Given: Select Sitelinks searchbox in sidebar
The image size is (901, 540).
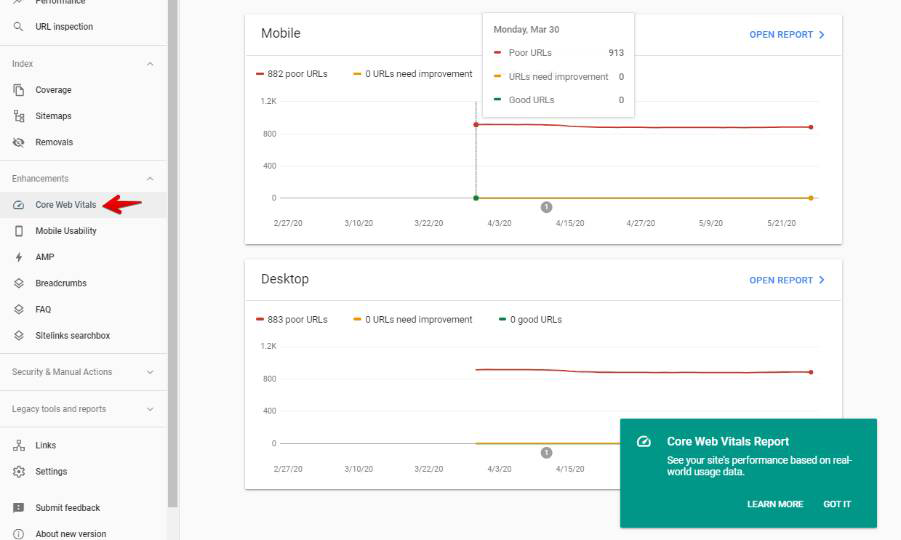Looking at the screenshot, I should [x=72, y=335].
